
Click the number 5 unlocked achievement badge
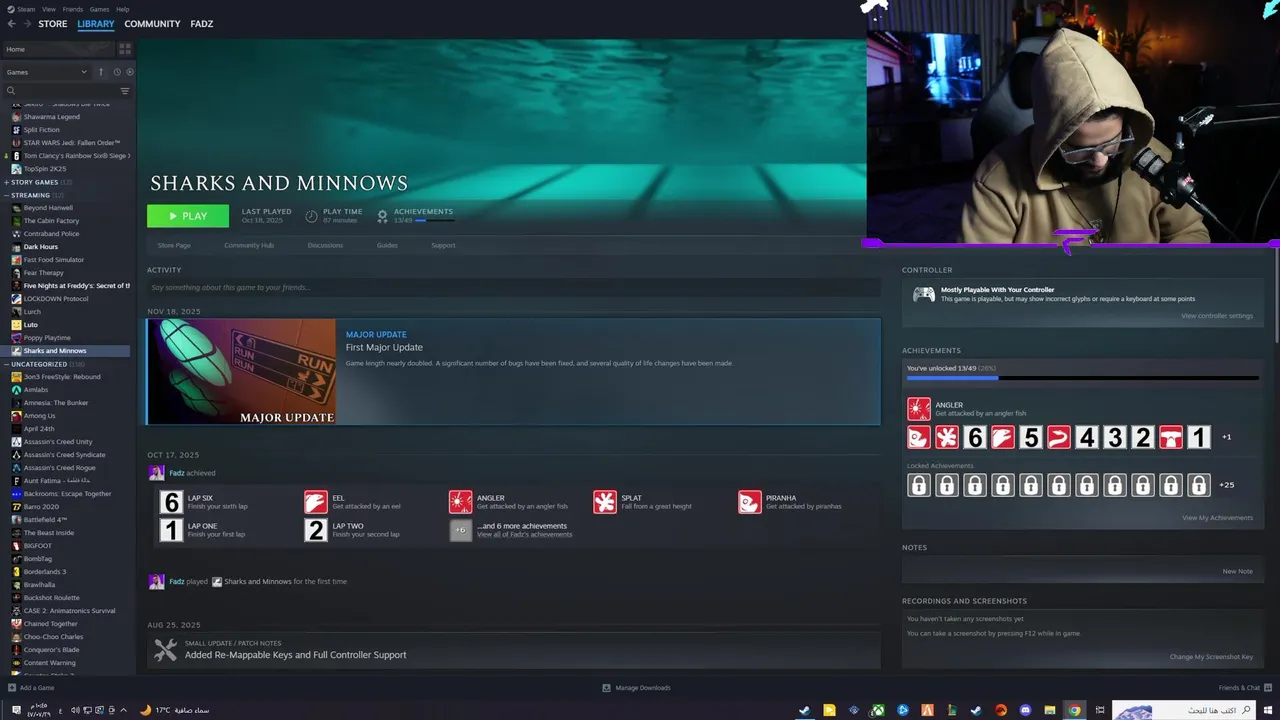[1030, 437]
